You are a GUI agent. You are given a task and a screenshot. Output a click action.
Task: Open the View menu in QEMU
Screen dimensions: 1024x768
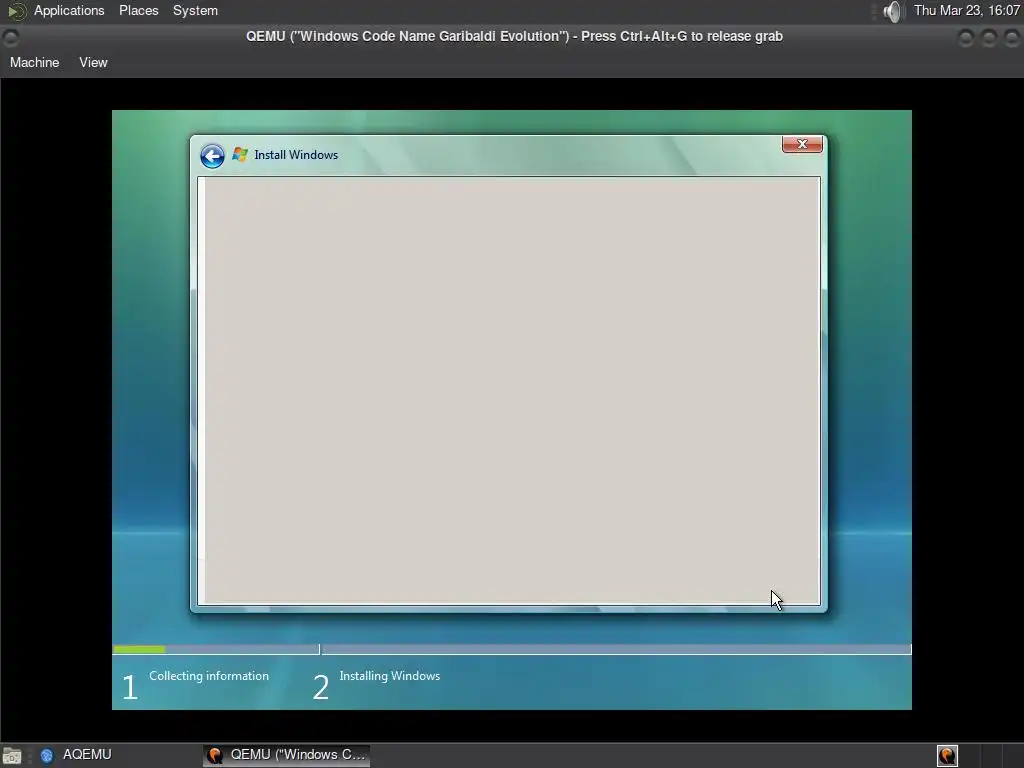click(93, 63)
